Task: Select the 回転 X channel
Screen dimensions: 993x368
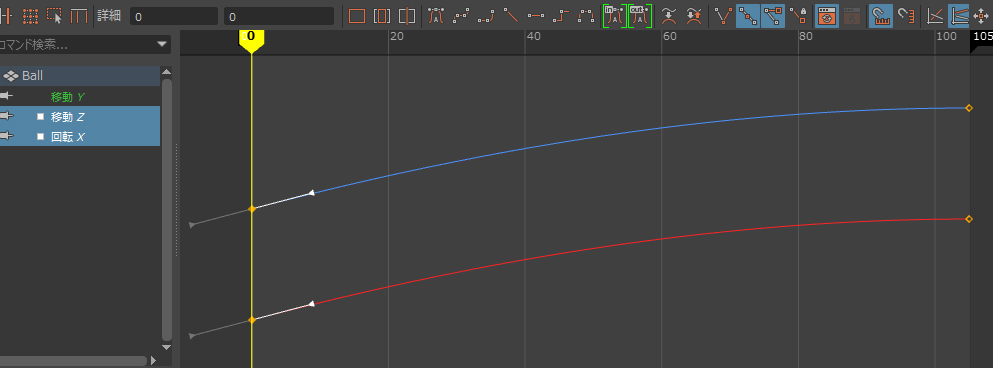Action: pos(68,137)
